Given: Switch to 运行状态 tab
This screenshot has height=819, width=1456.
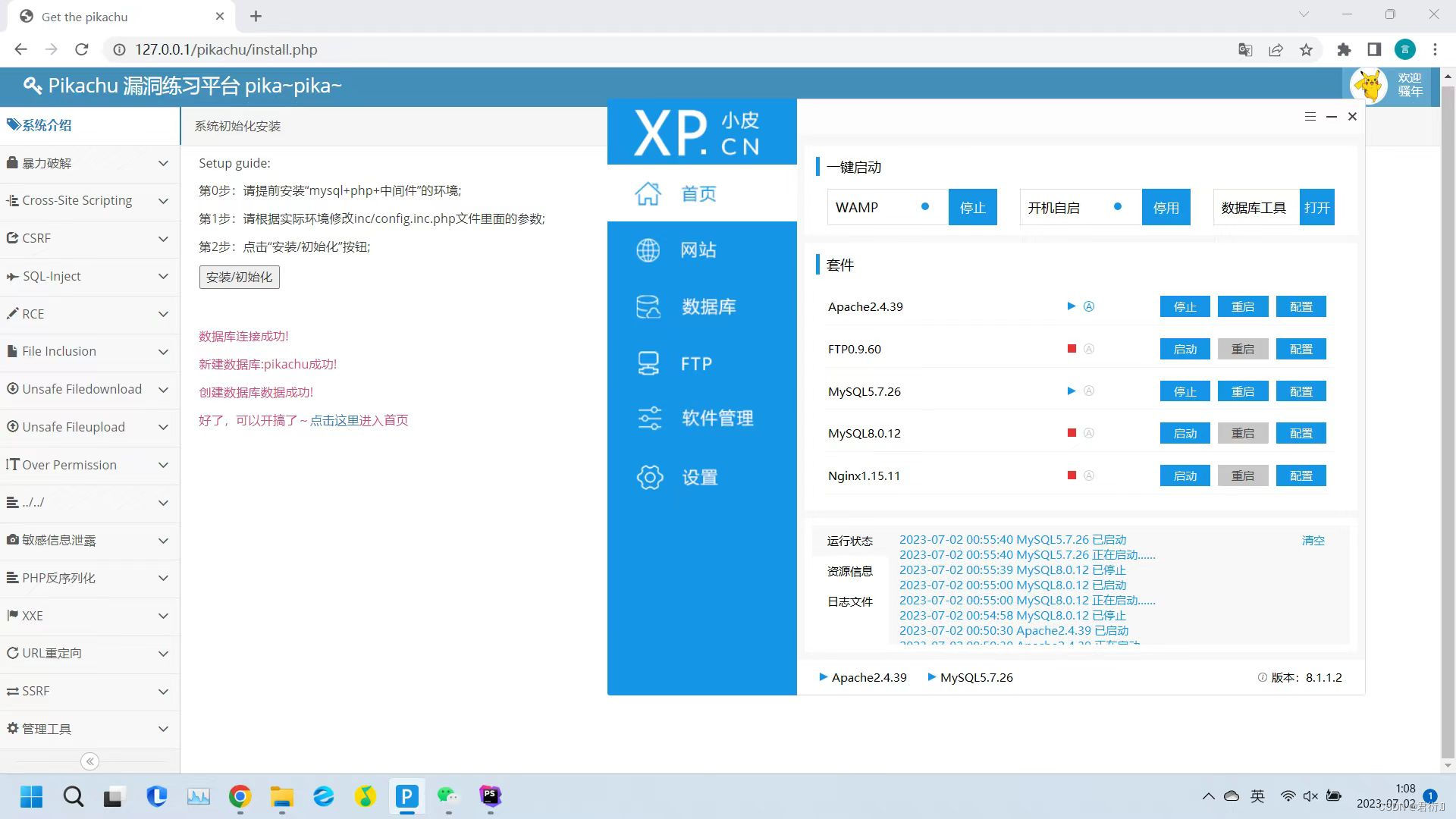Looking at the screenshot, I should click(x=849, y=541).
